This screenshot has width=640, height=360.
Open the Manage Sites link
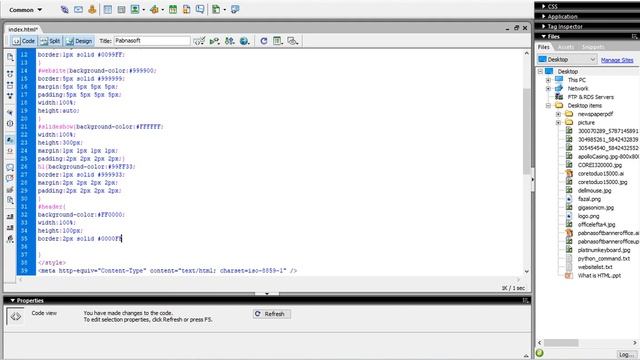point(617,60)
